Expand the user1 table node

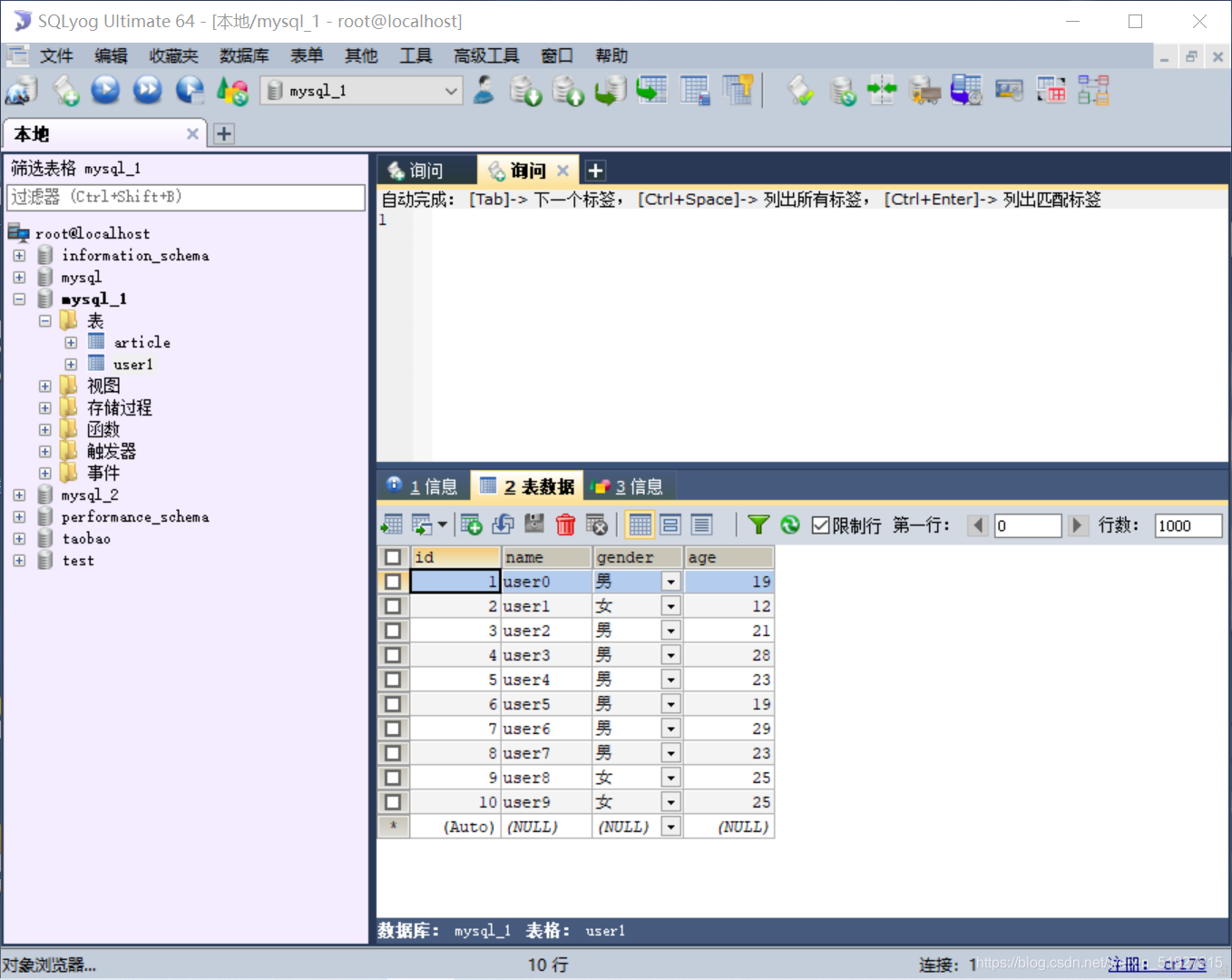click(x=71, y=365)
